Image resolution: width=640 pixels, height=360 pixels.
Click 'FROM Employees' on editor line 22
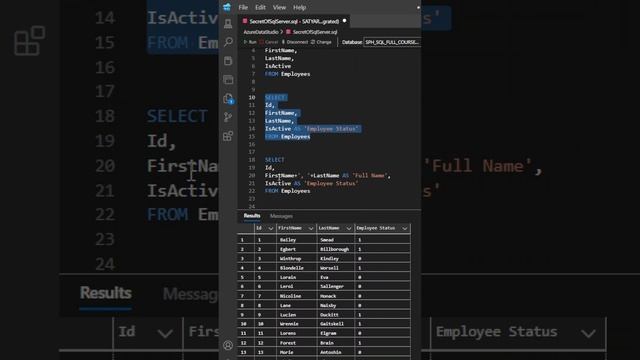click(x=287, y=191)
